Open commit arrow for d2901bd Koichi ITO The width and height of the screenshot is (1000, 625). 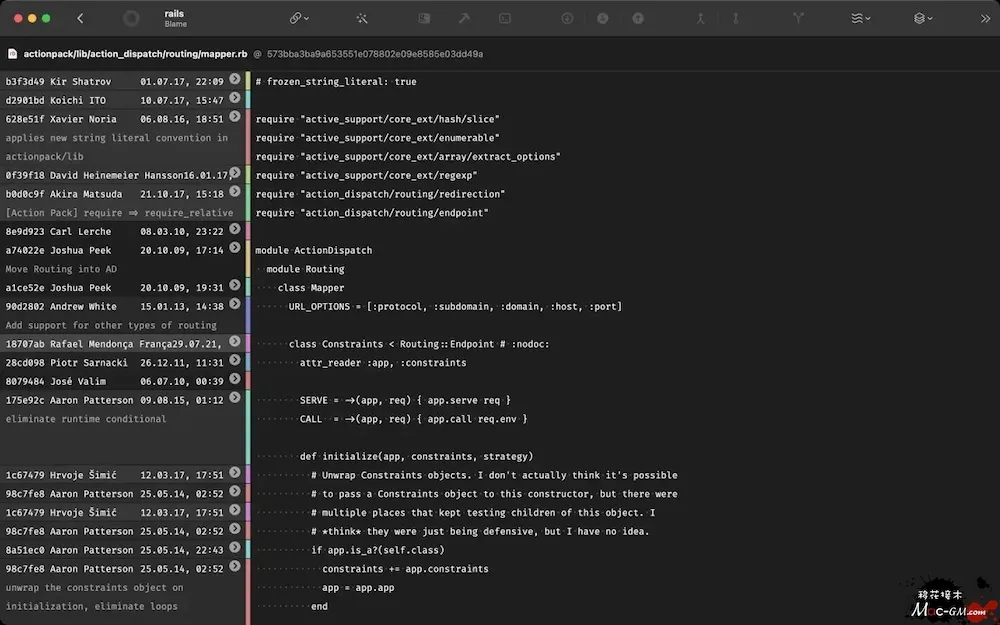pos(235,98)
